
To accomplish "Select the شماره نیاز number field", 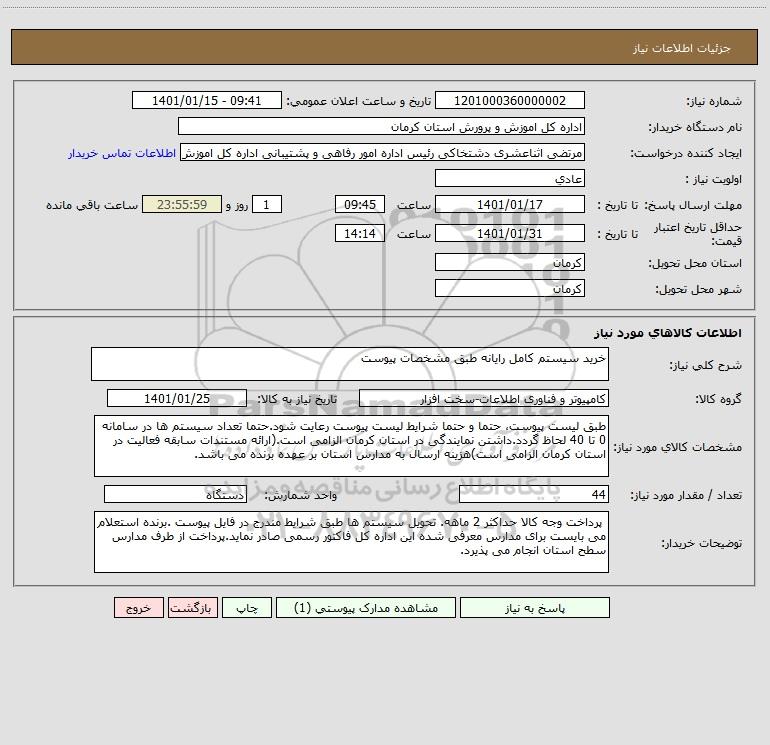I will coord(510,100).
